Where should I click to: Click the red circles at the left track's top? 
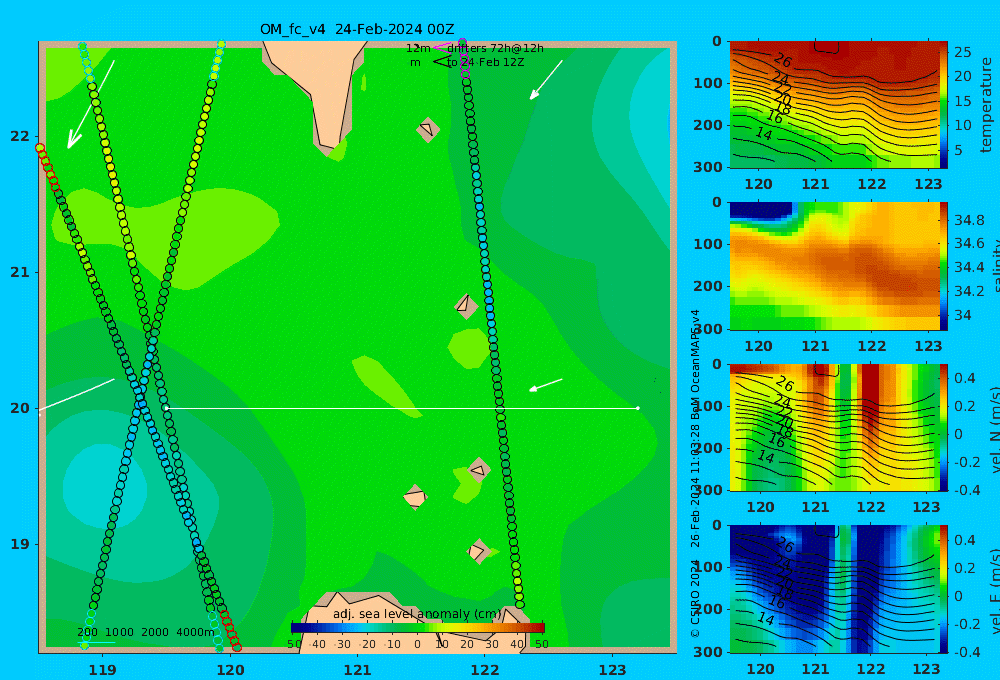coord(48,170)
